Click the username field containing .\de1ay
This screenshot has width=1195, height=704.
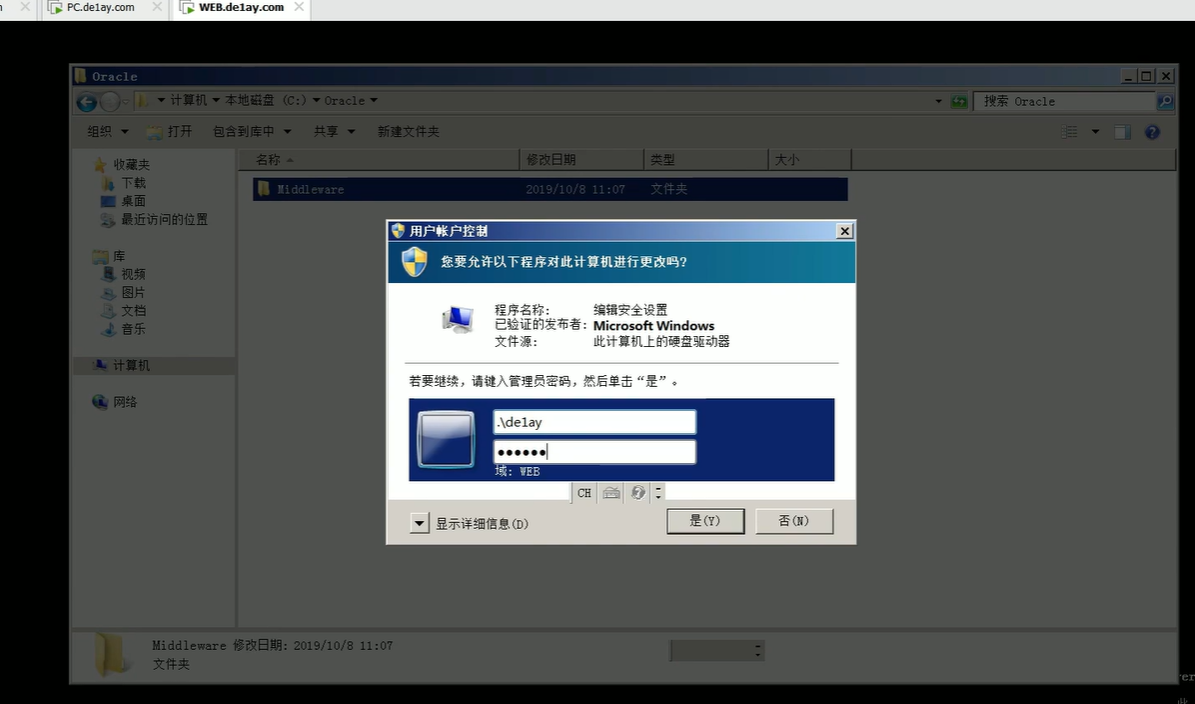(x=594, y=422)
